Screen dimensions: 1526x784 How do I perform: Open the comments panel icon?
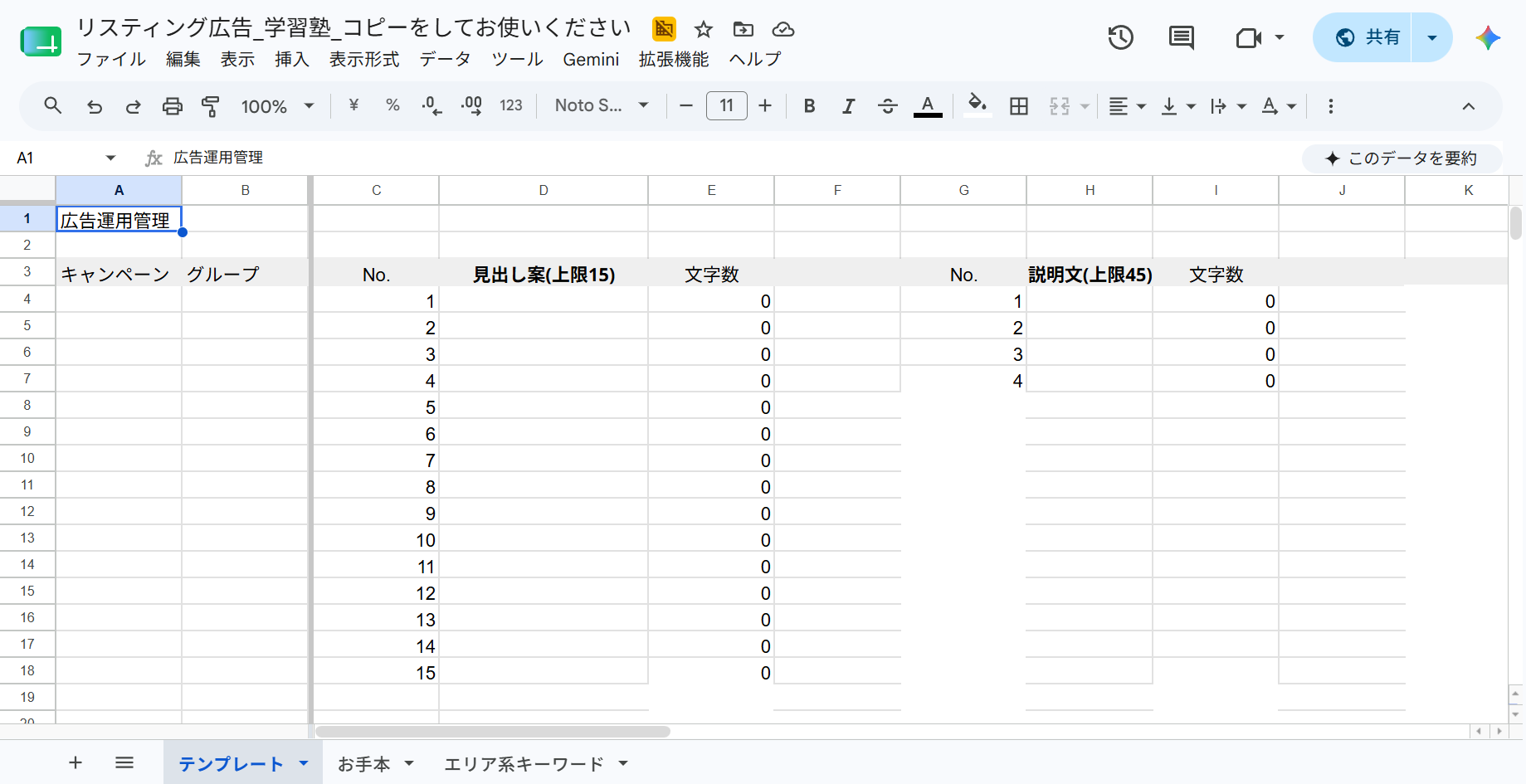click(1181, 37)
